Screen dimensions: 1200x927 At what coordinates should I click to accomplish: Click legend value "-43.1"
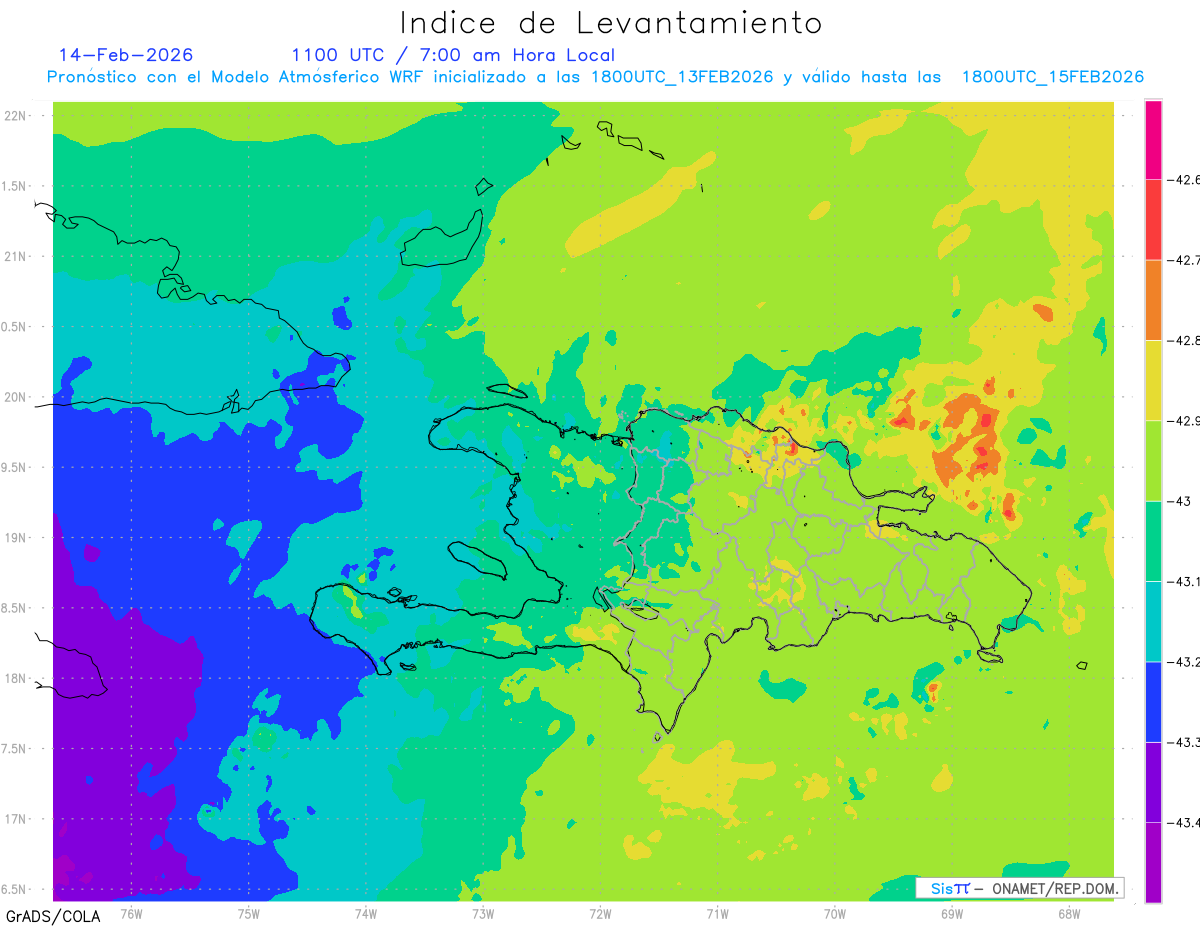click(x=1185, y=581)
